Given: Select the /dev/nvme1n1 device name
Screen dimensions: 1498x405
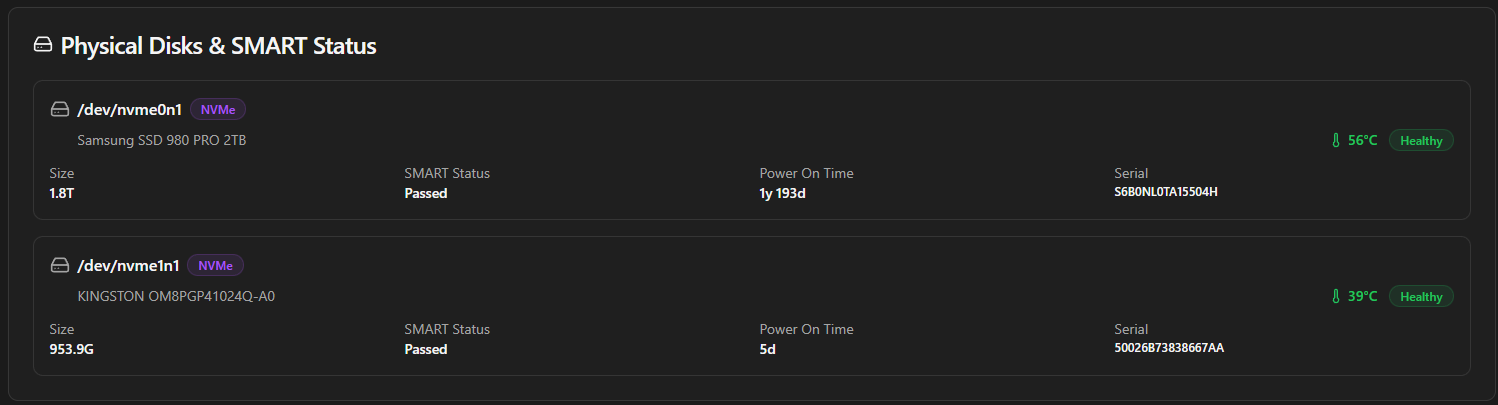Looking at the screenshot, I should pos(129,265).
